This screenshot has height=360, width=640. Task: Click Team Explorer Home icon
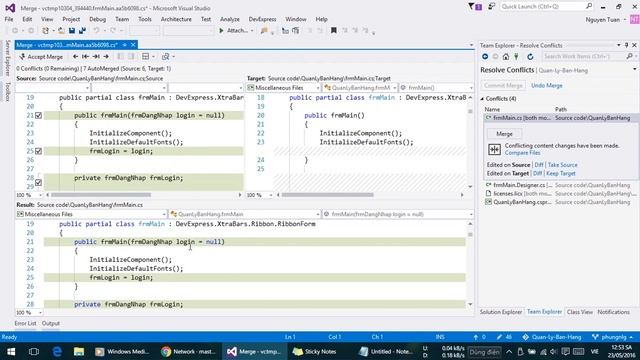coord(506,57)
